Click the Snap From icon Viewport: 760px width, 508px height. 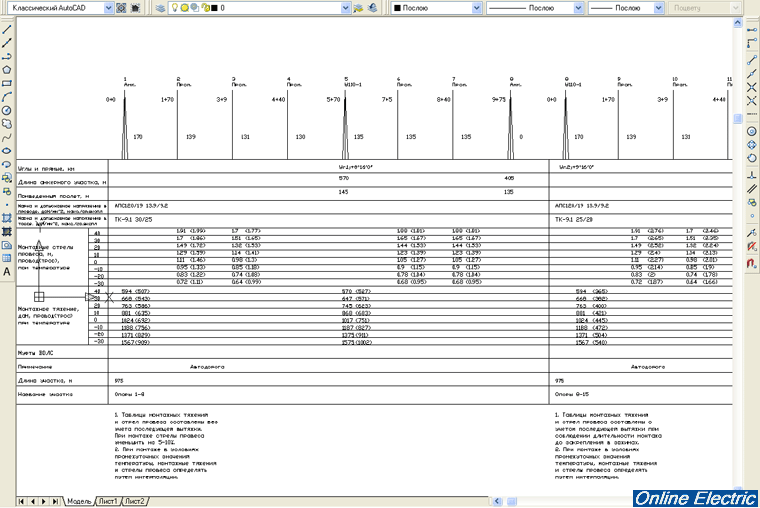coord(752,44)
